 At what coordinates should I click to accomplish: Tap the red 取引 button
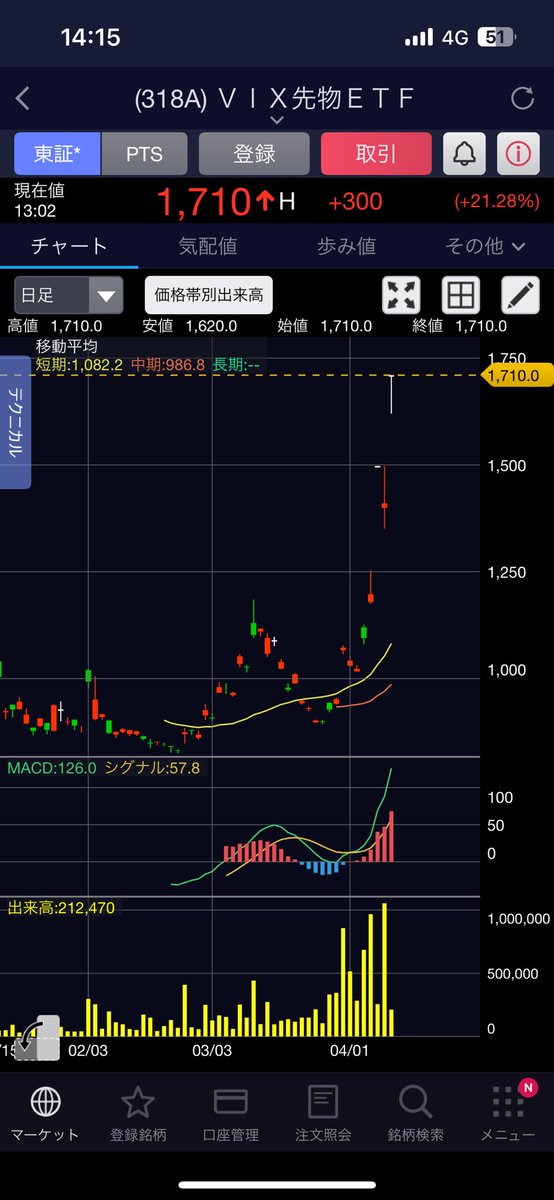pos(376,155)
